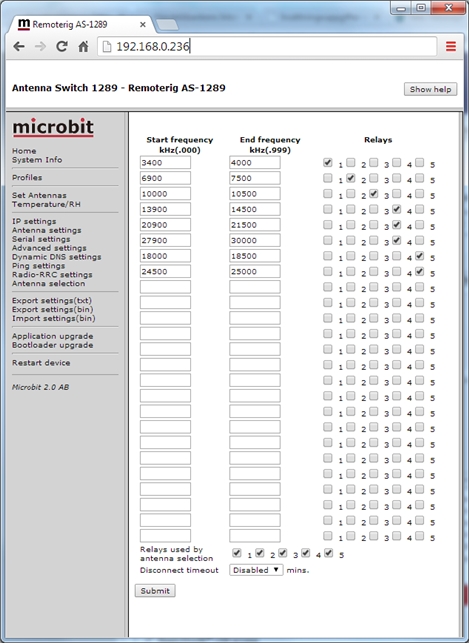The image size is (469, 643).
Task: Go to Profiles in sidebar
Action: tap(27, 178)
